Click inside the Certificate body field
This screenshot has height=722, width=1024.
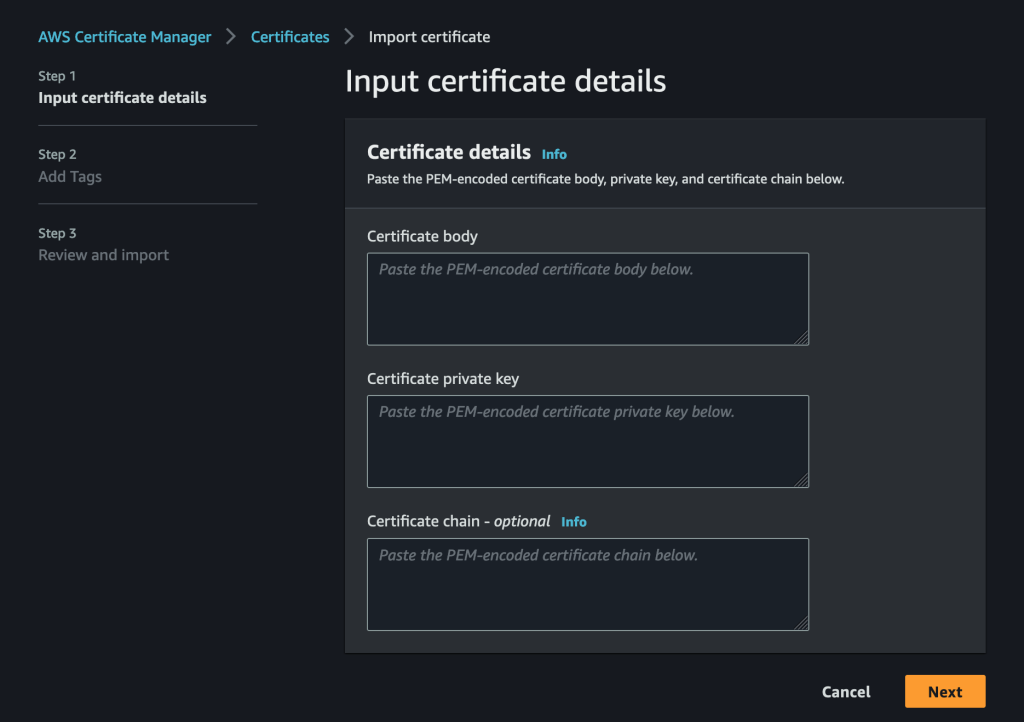tap(588, 298)
